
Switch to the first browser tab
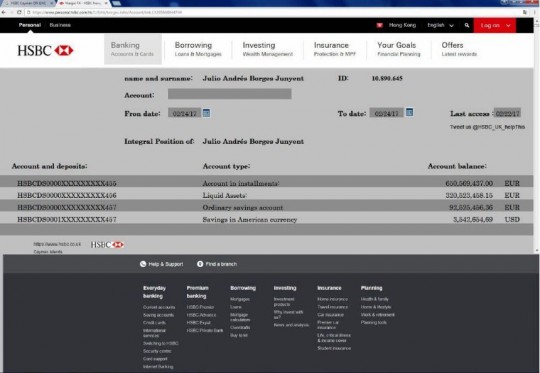pos(28,3)
